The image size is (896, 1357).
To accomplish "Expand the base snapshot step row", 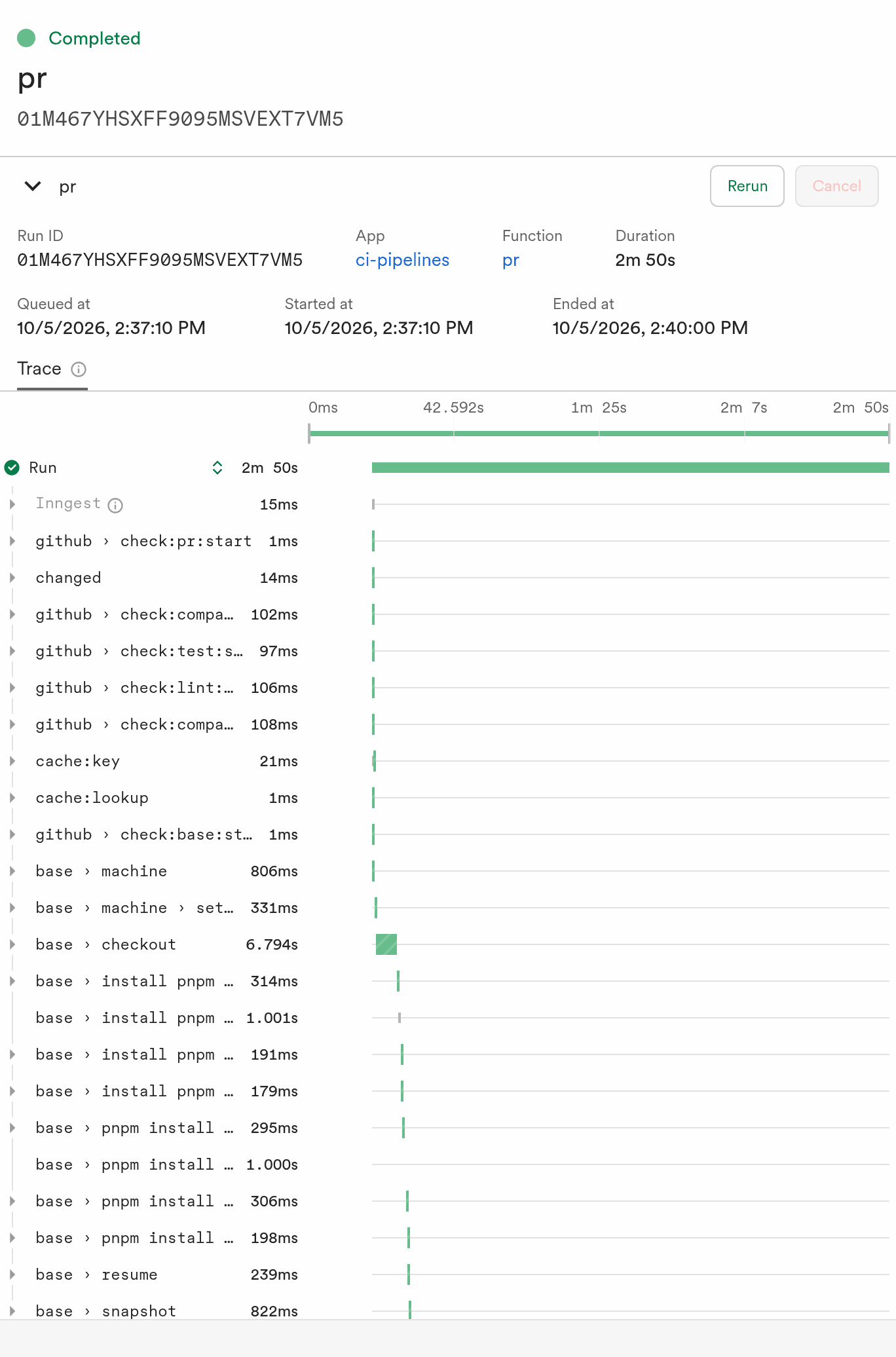I will [12, 1311].
